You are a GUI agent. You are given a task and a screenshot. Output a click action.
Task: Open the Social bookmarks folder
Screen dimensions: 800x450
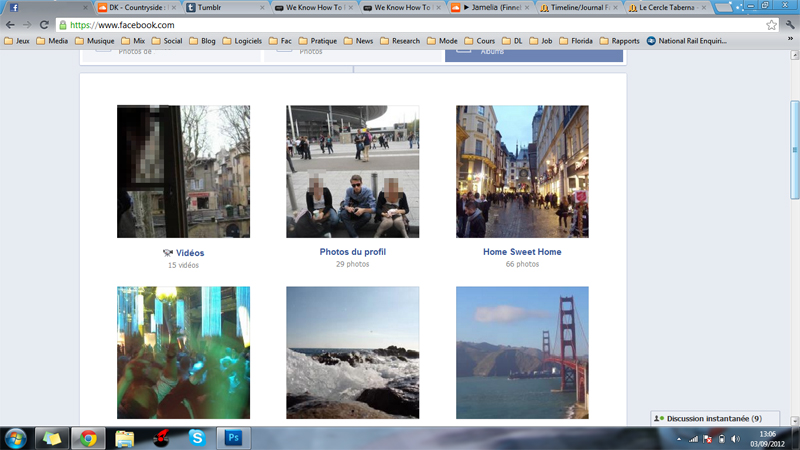tap(167, 41)
